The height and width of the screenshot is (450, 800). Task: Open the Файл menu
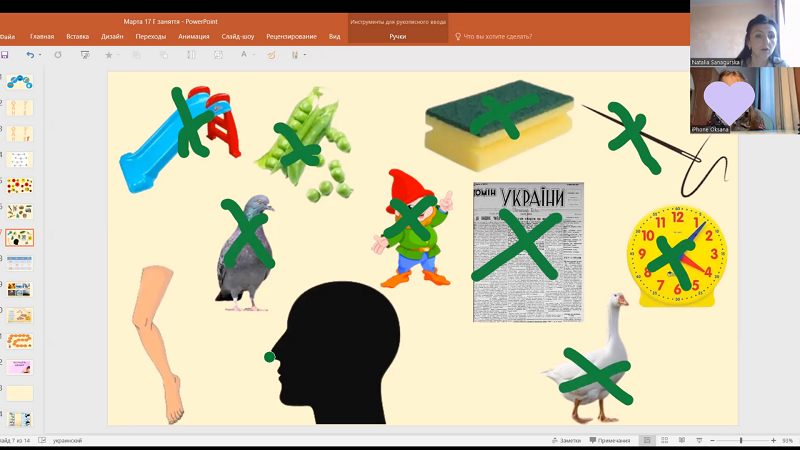click(x=7, y=37)
